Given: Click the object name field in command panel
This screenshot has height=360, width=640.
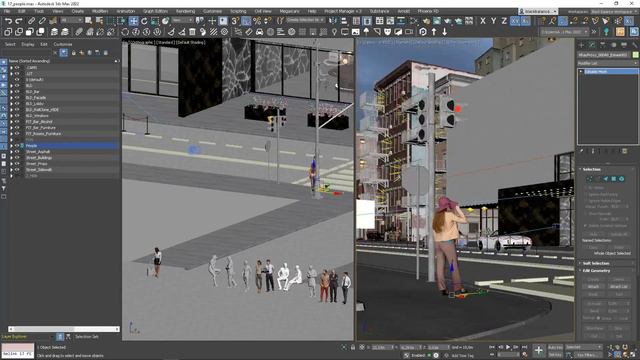Looking at the screenshot, I should [604, 55].
